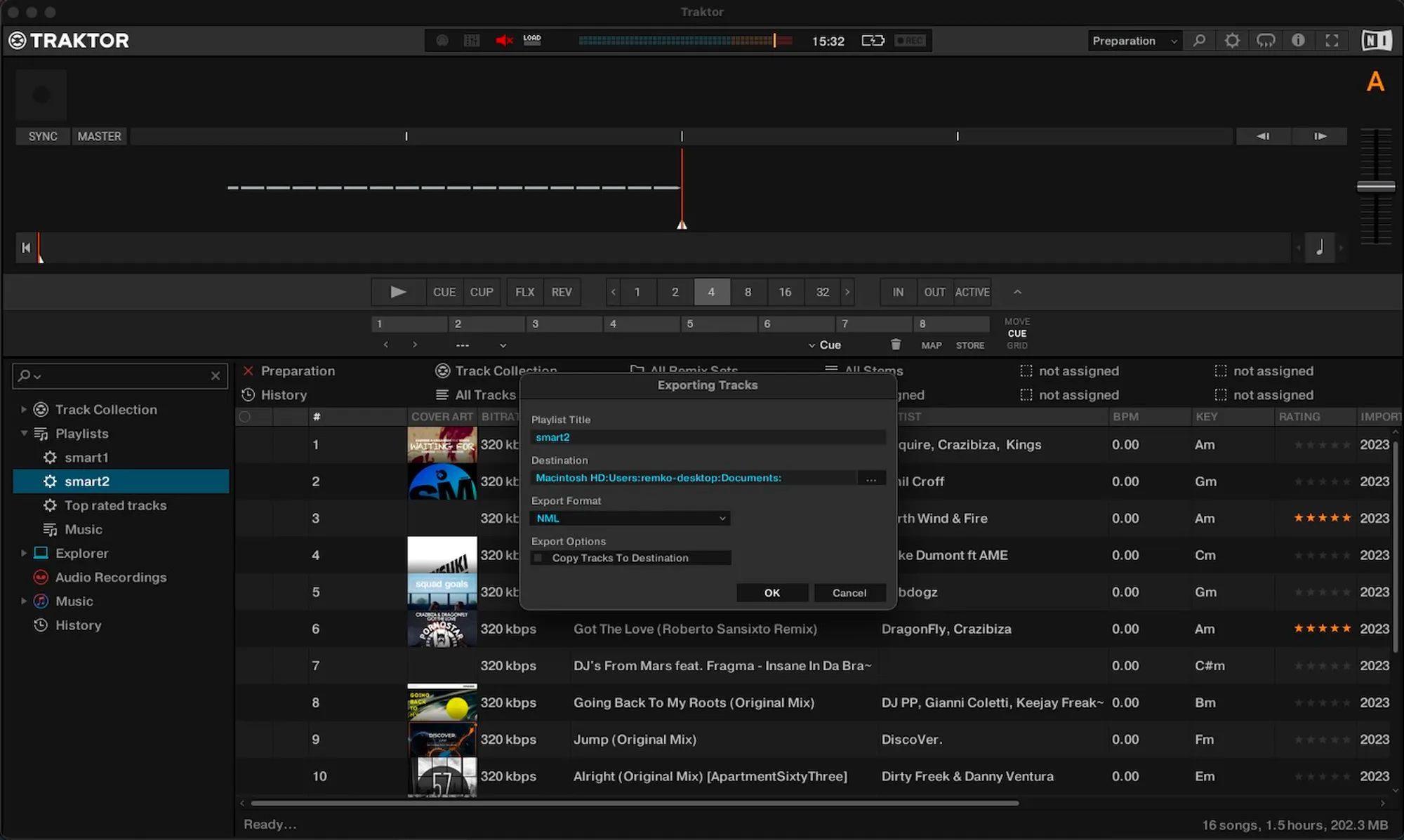This screenshot has height=840, width=1404.
Task: Toggle the SYNC button
Action: point(43,136)
